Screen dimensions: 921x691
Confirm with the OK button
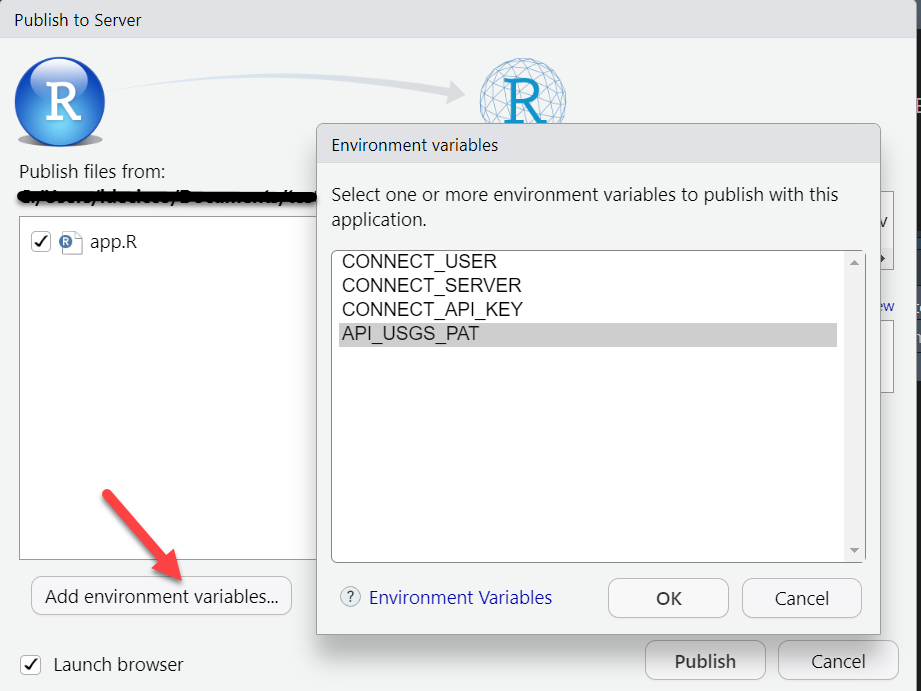coord(668,598)
